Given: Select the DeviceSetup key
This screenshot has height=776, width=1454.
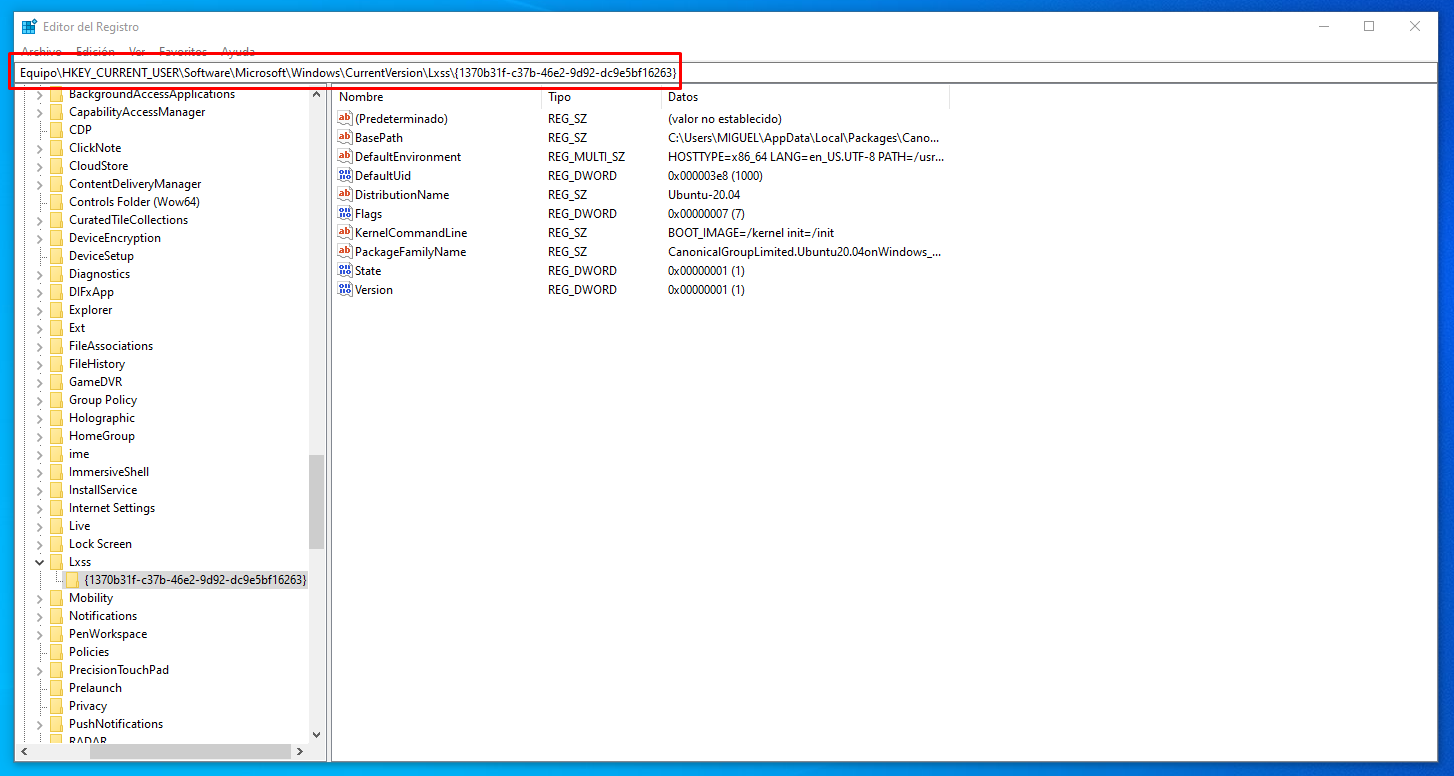Looking at the screenshot, I should (101, 256).
